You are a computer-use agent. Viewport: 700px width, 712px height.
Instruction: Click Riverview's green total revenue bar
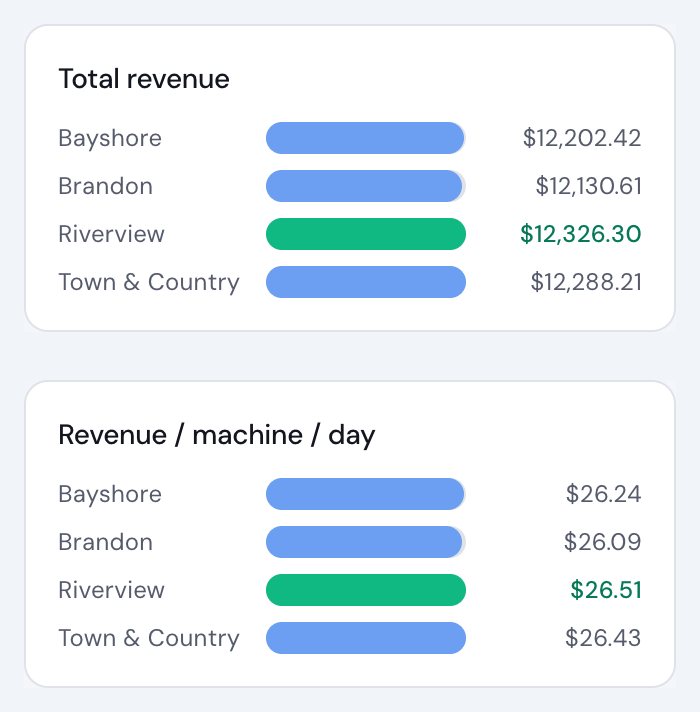366,234
